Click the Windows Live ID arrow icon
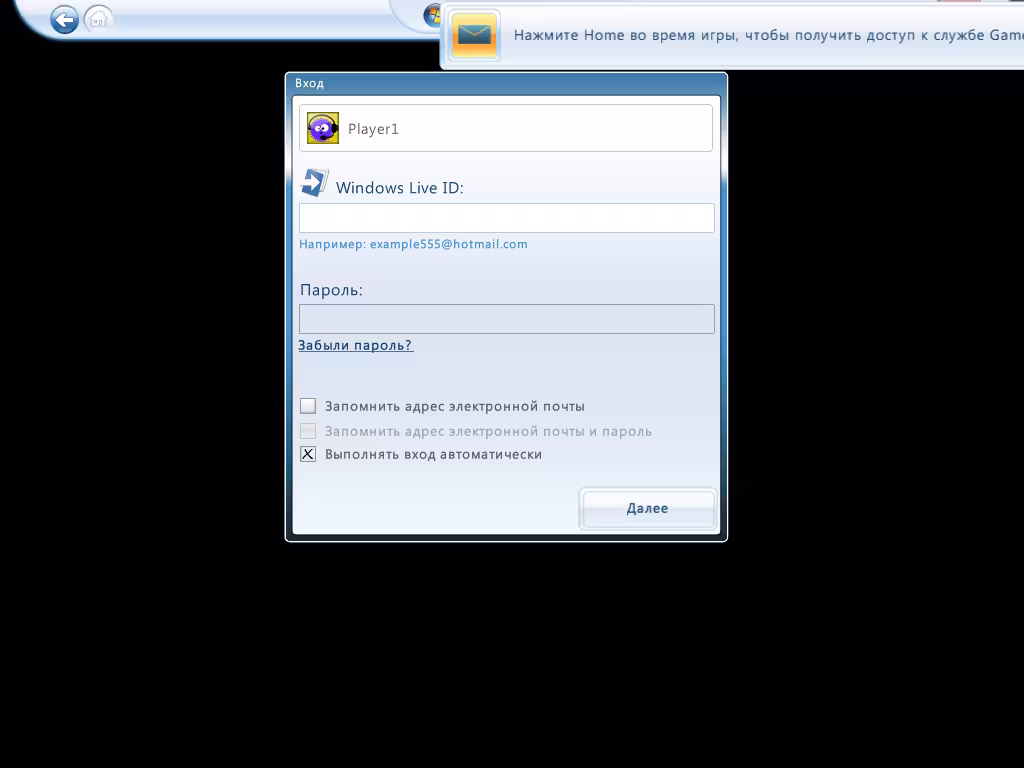 [314, 183]
